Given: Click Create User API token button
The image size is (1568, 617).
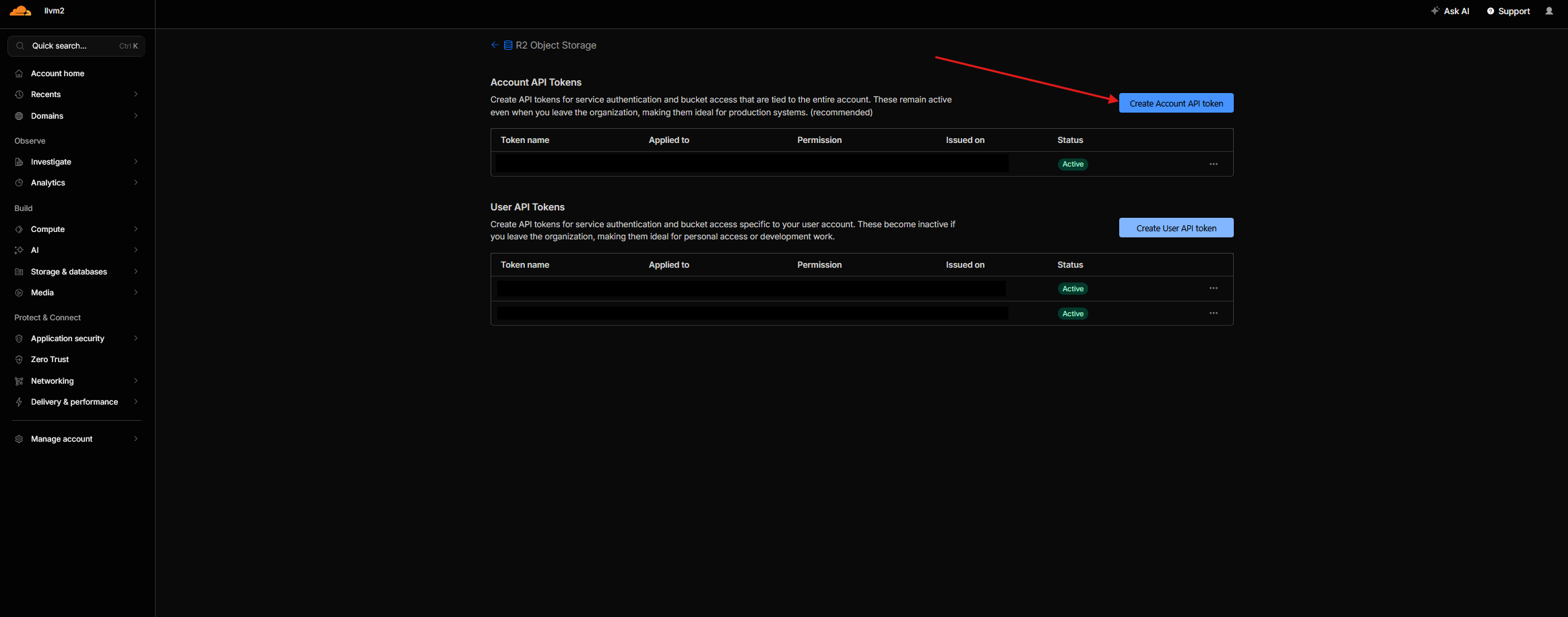Looking at the screenshot, I should [1176, 228].
